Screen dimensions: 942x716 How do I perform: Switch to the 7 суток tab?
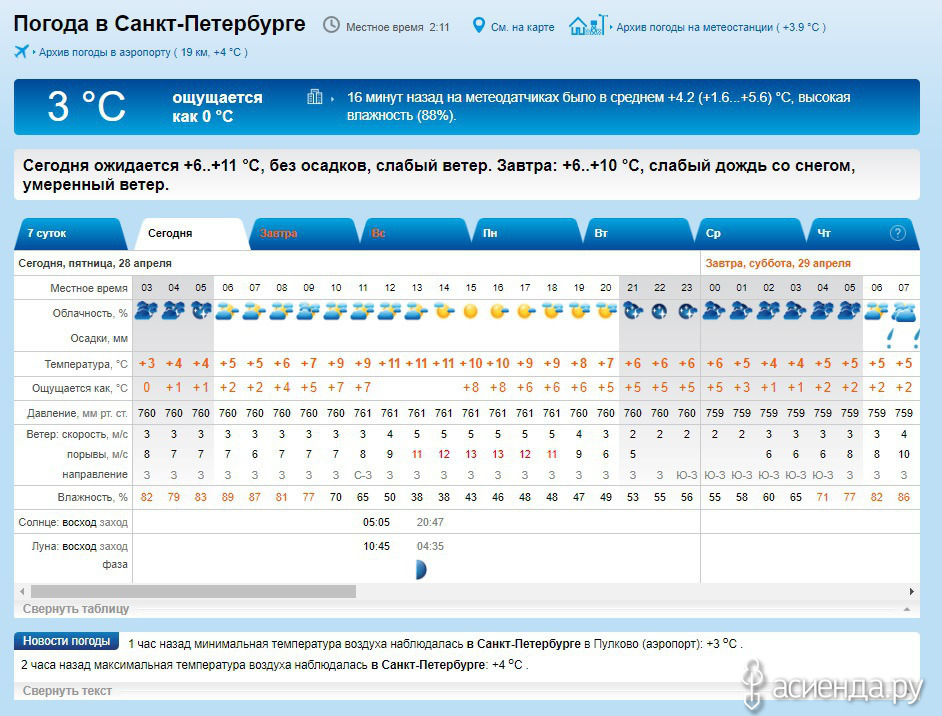[71, 233]
